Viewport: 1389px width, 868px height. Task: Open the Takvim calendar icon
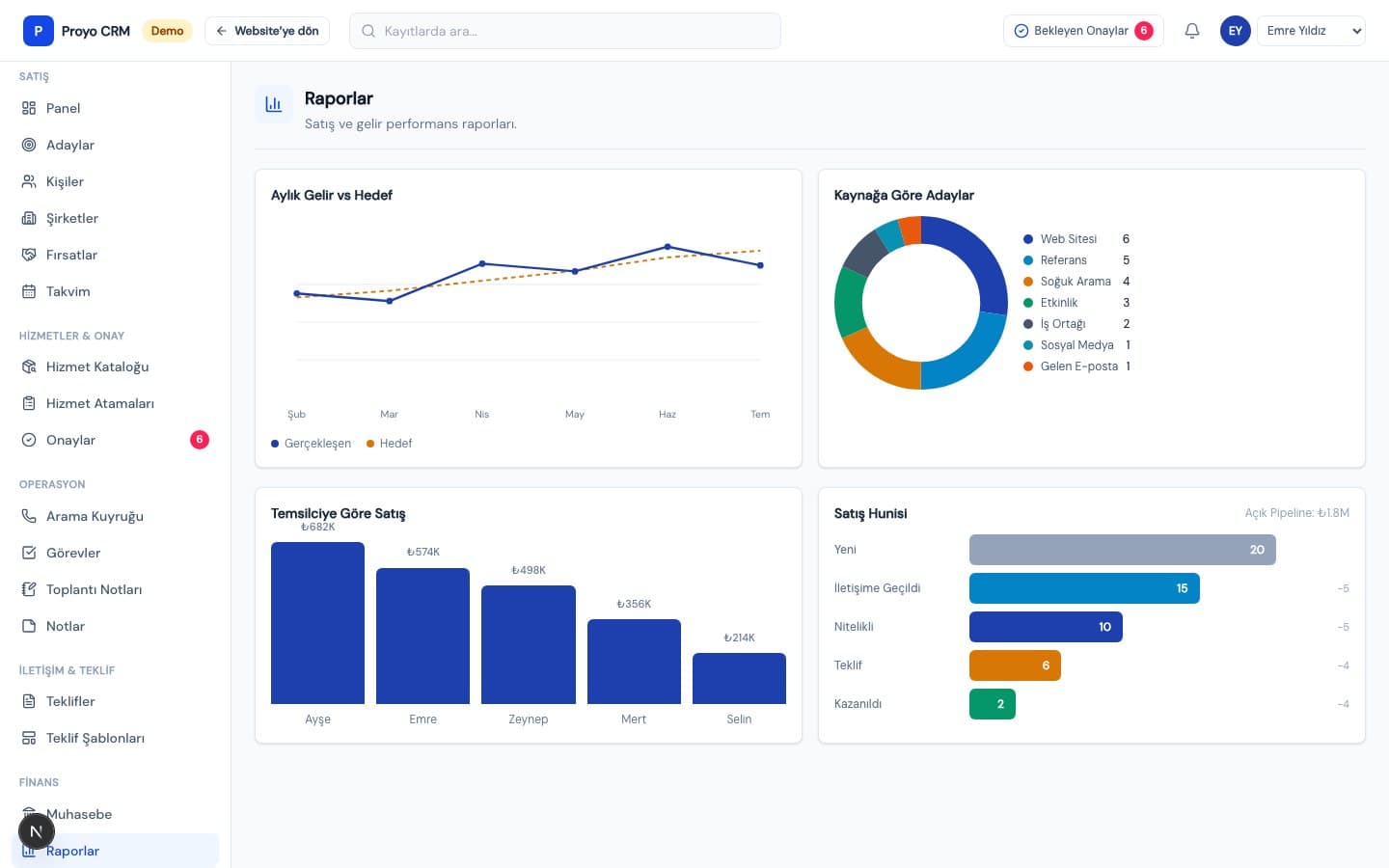tap(29, 291)
